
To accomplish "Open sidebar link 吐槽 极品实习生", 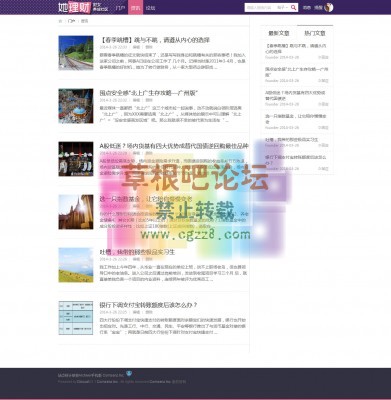I will 292,140.
